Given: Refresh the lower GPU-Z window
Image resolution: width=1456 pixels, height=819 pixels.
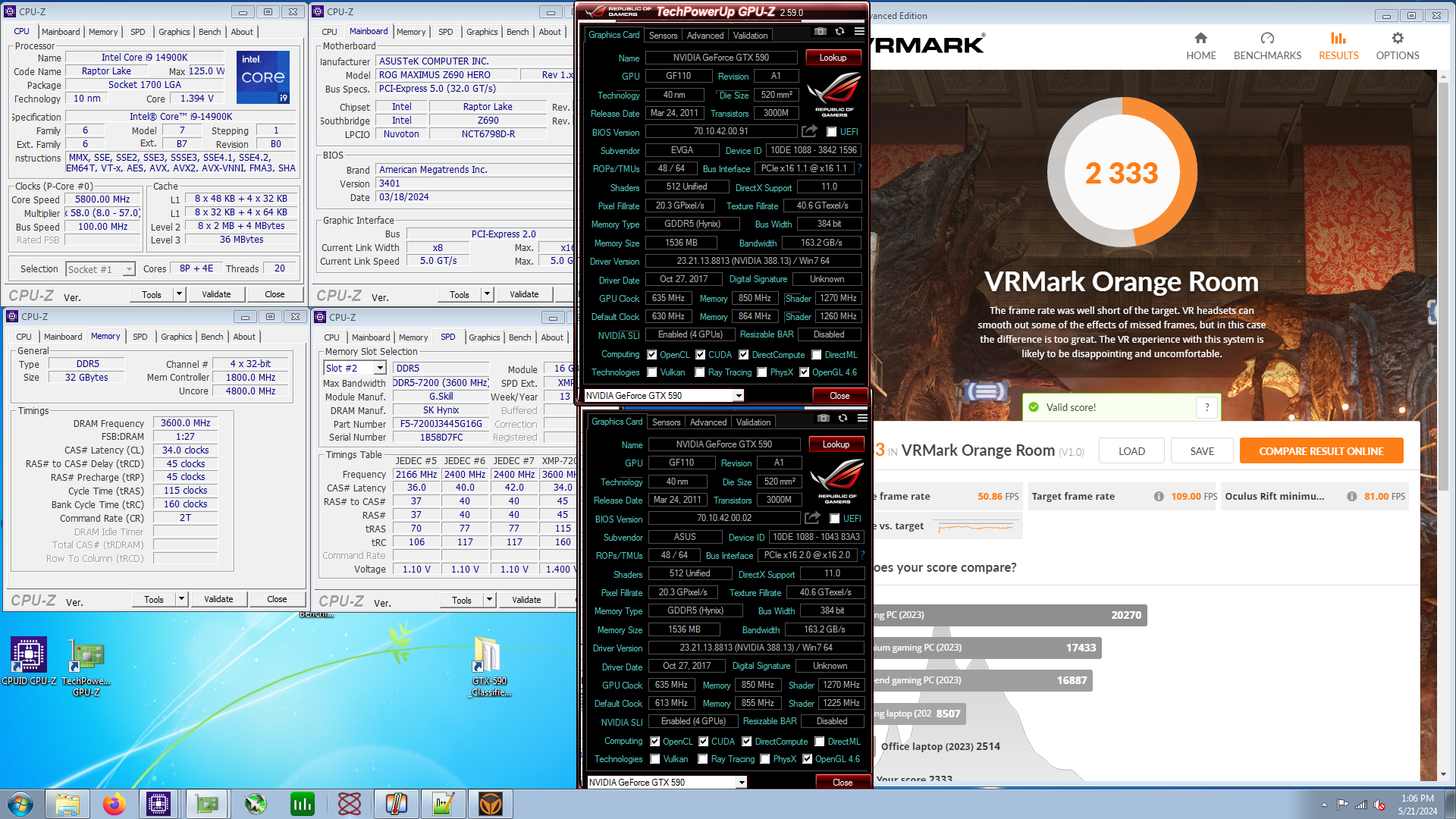Looking at the screenshot, I should coord(843,419).
